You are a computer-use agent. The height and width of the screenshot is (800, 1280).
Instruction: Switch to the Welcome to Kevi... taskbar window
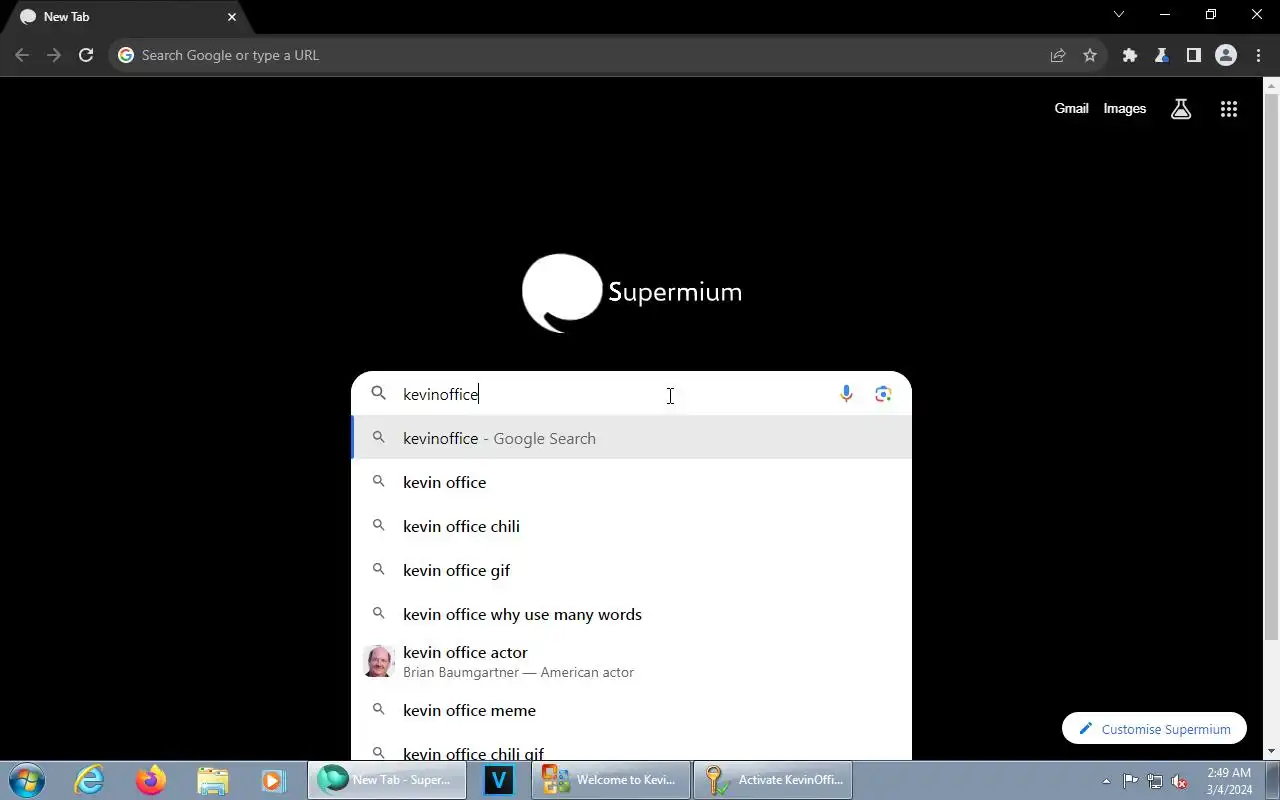[611, 780]
